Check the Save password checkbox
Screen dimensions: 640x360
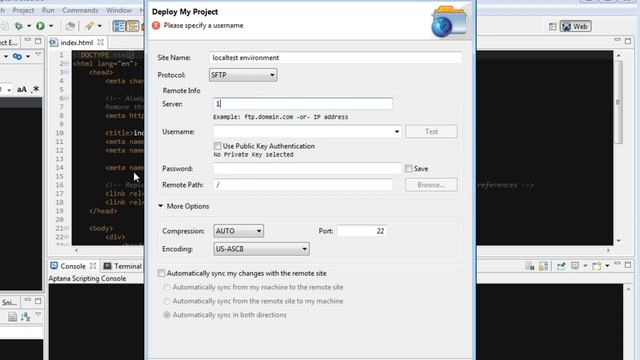point(409,168)
